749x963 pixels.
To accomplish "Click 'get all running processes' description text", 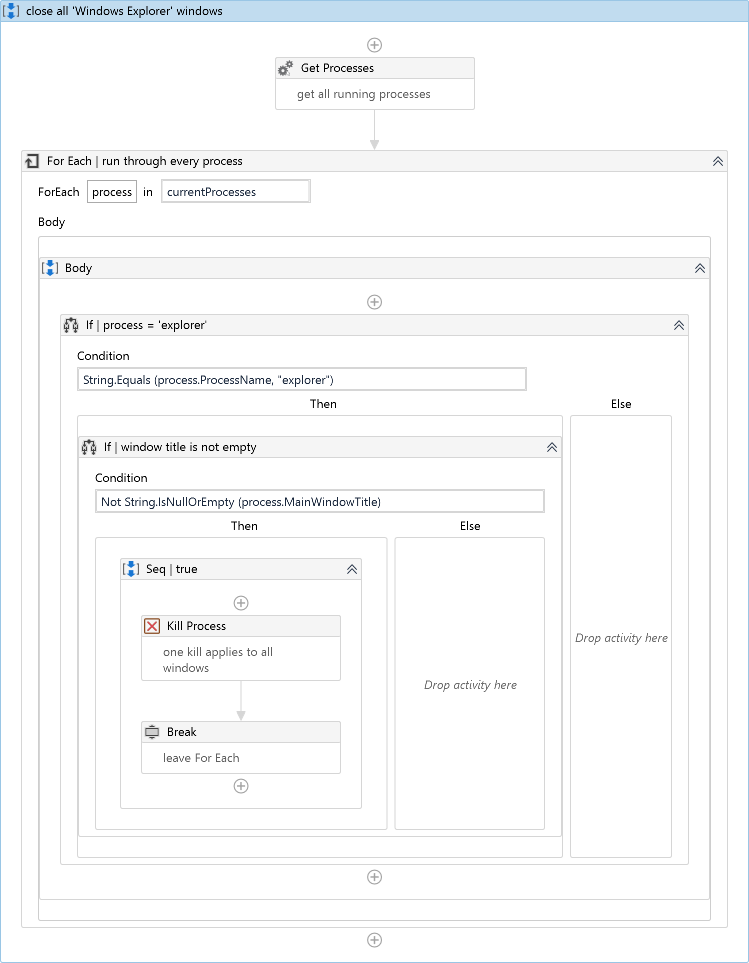I will [363, 94].
